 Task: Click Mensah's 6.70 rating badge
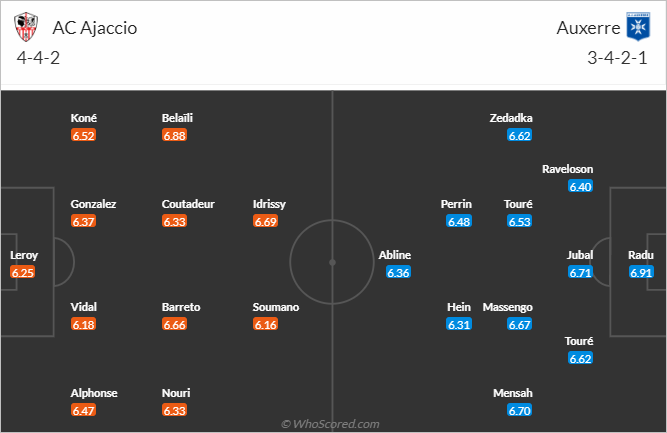519,410
